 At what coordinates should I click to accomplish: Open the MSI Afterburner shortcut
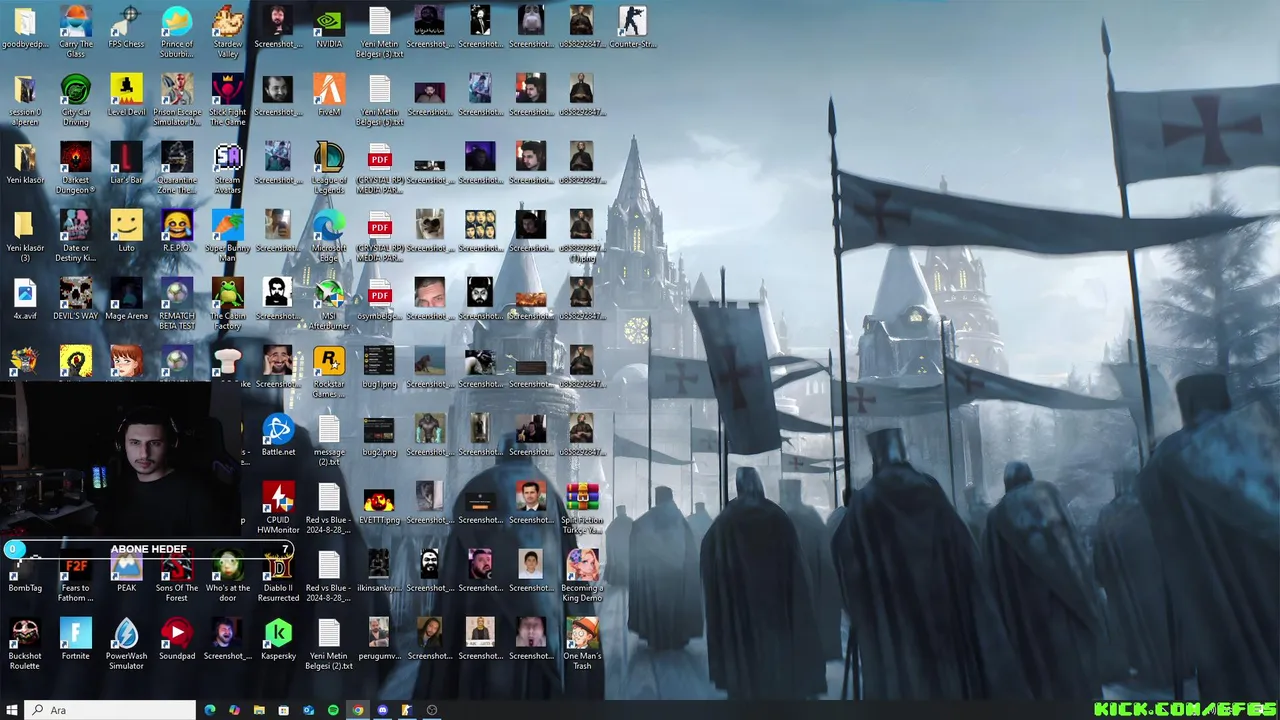pyautogui.click(x=329, y=303)
